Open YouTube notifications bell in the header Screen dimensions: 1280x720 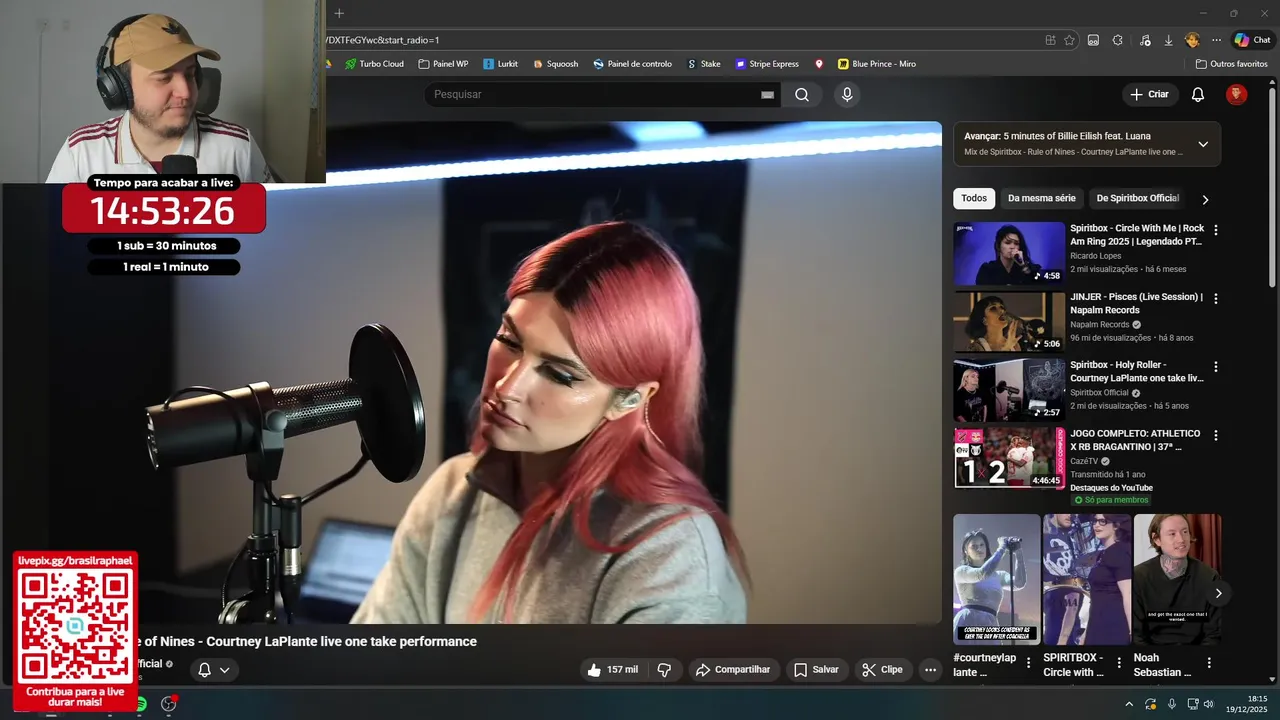tap(1198, 95)
